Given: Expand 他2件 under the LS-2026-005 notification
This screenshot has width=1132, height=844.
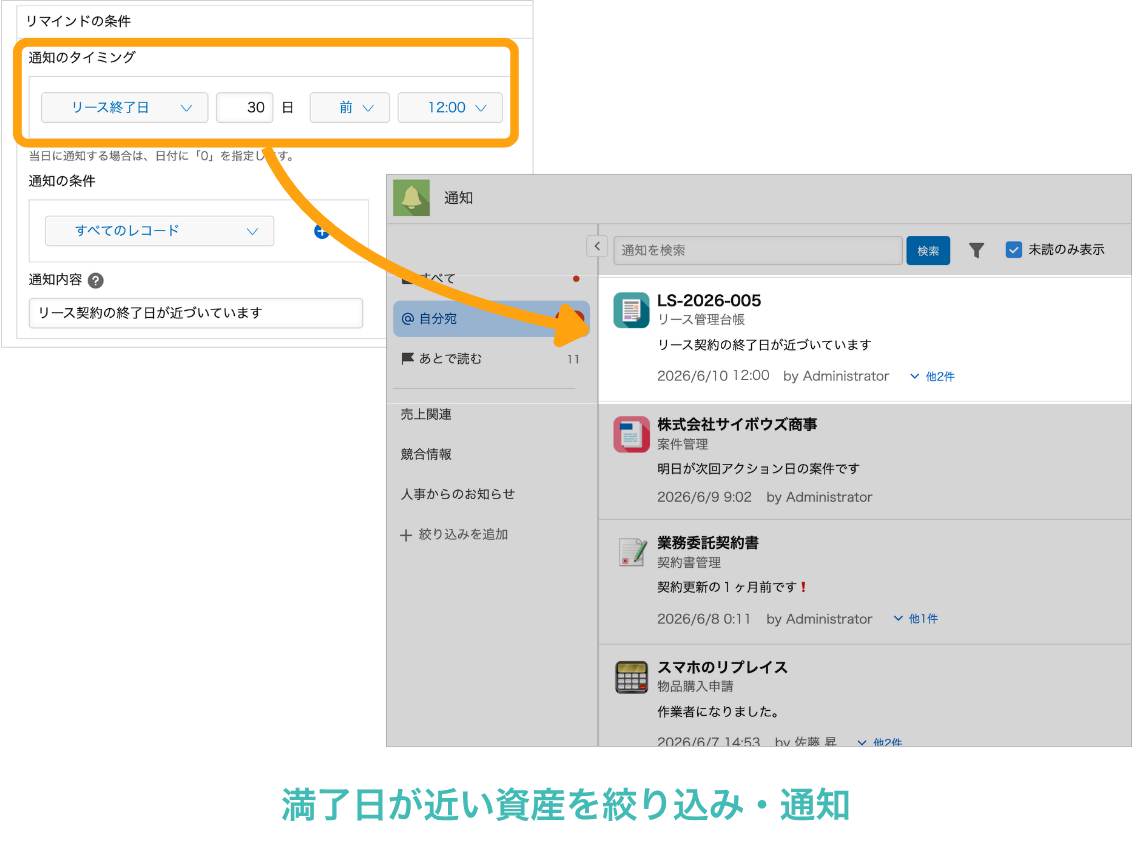Looking at the screenshot, I should point(932,376).
